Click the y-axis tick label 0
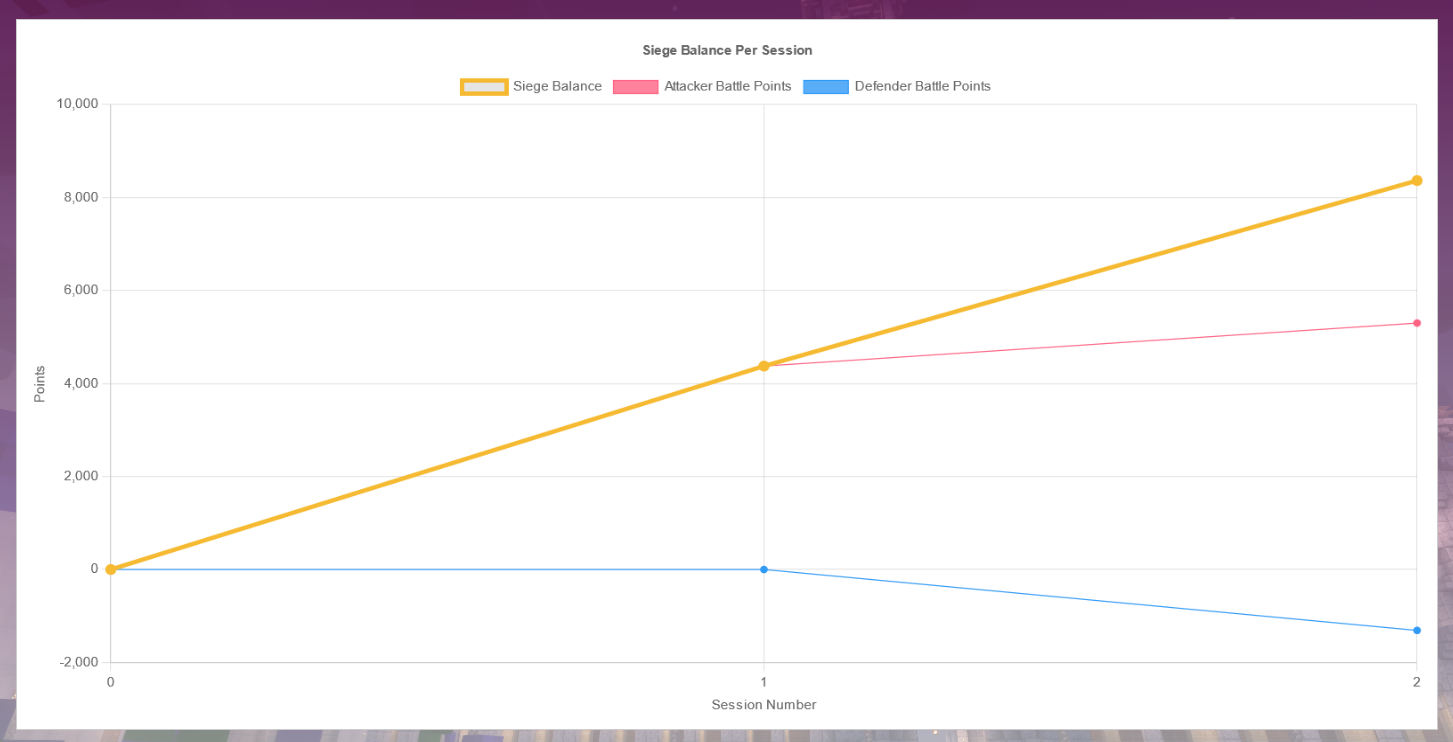The height and width of the screenshot is (742, 1453). pos(94,569)
